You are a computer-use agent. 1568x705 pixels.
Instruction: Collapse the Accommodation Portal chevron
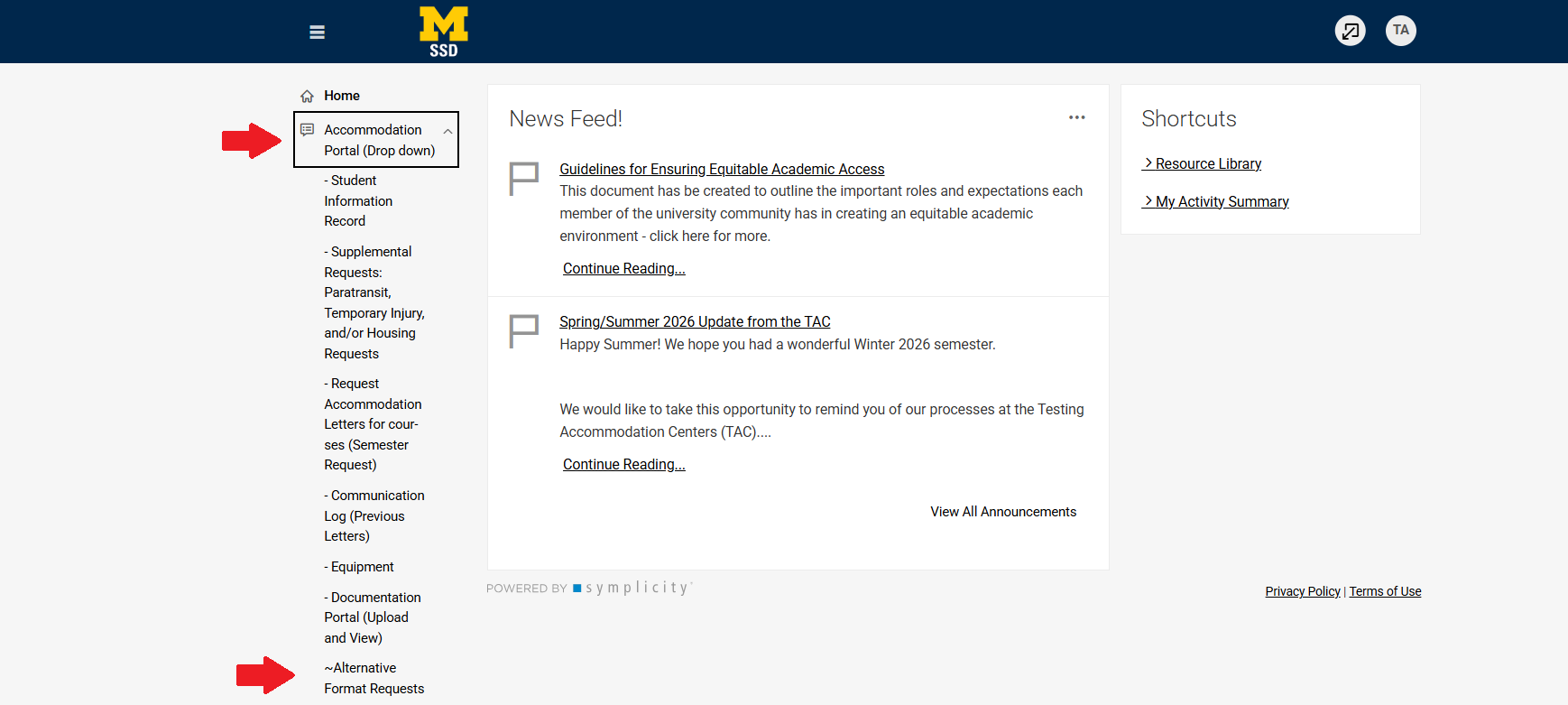click(447, 131)
